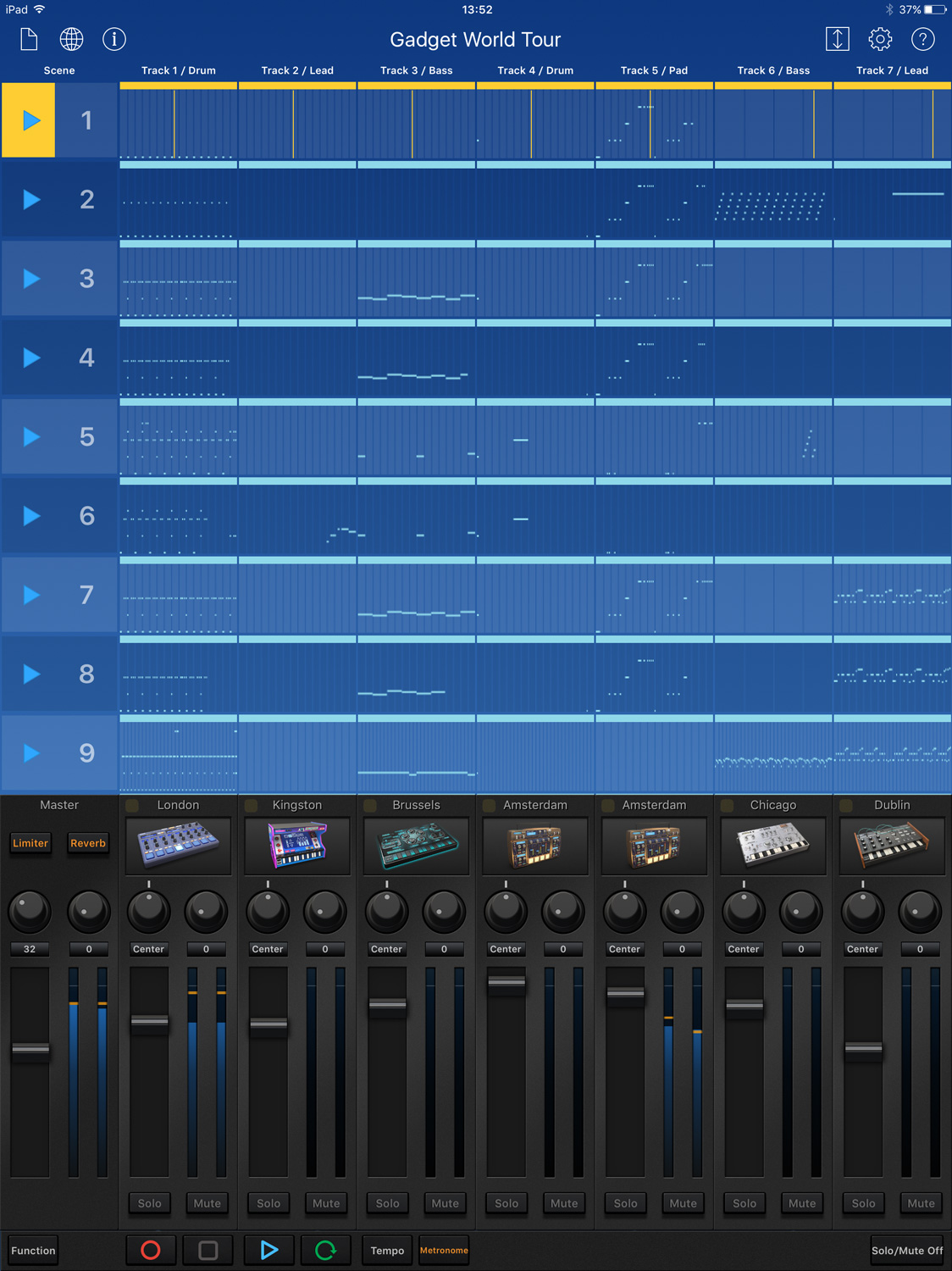Open the settings gear icon
Viewport: 952px width, 1271px height.
click(880, 39)
